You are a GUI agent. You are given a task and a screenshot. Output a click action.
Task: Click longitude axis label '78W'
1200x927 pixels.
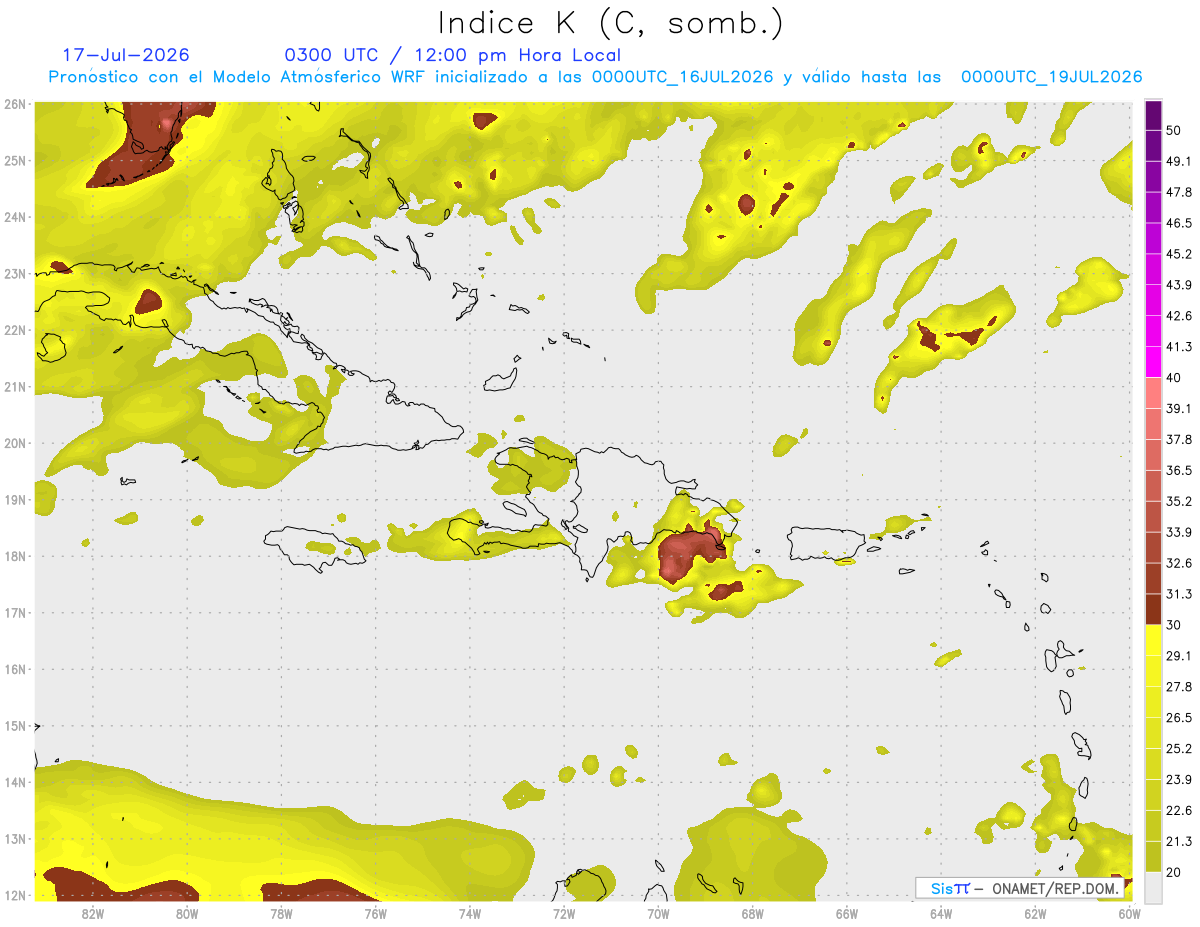tap(281, 913)
